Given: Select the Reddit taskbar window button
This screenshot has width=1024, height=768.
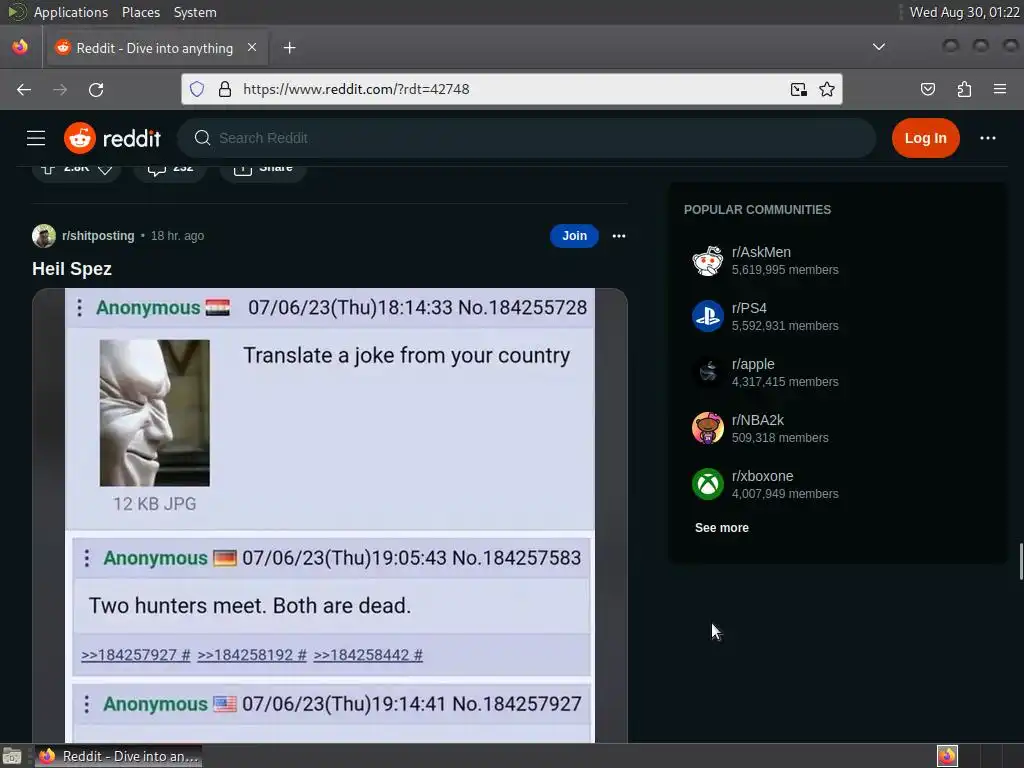Looking at the screenshot, I should (118, 756).
